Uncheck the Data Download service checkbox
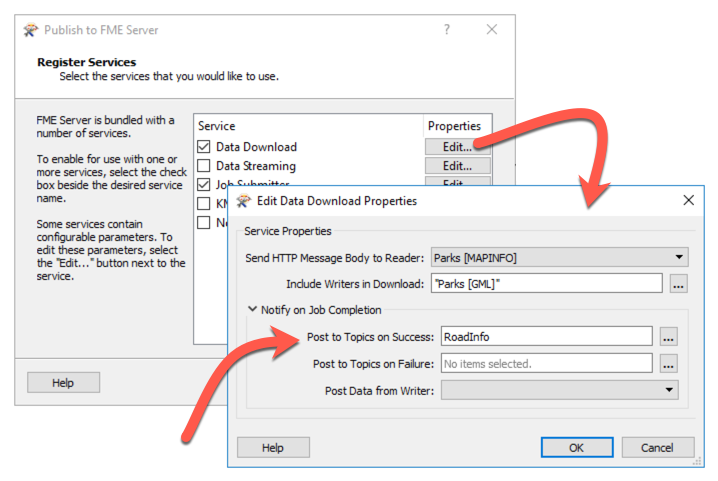Viewport: 718px width, 481px height. point(204,147)
